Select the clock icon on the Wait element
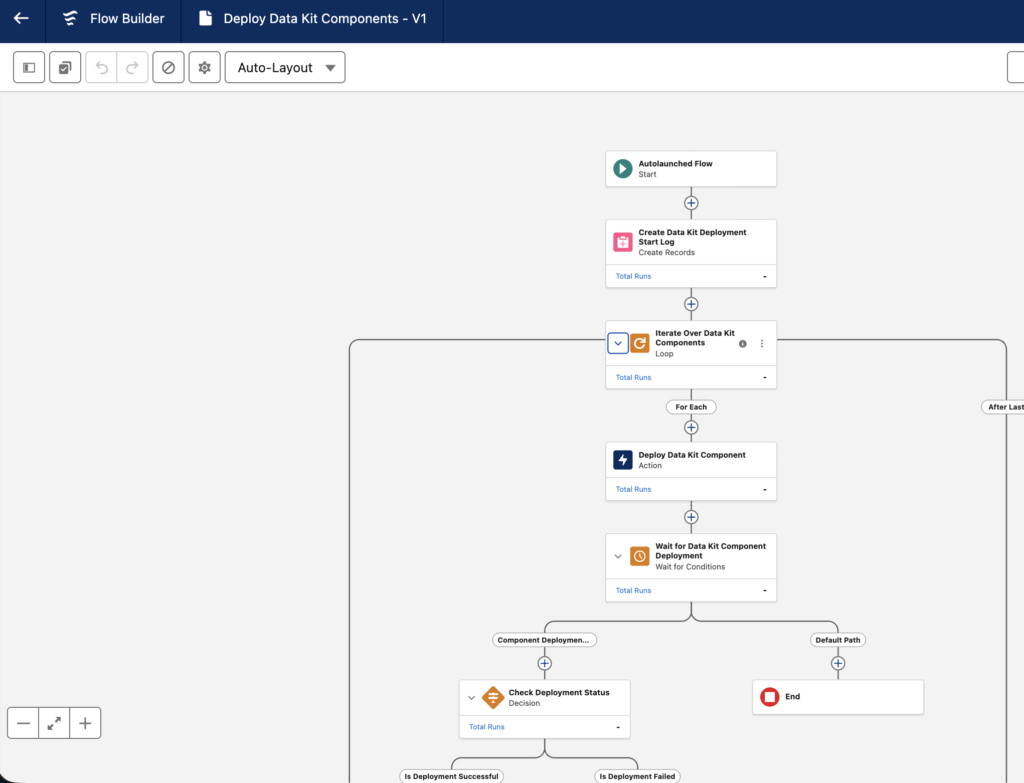1024x783 pixels. 639,556
